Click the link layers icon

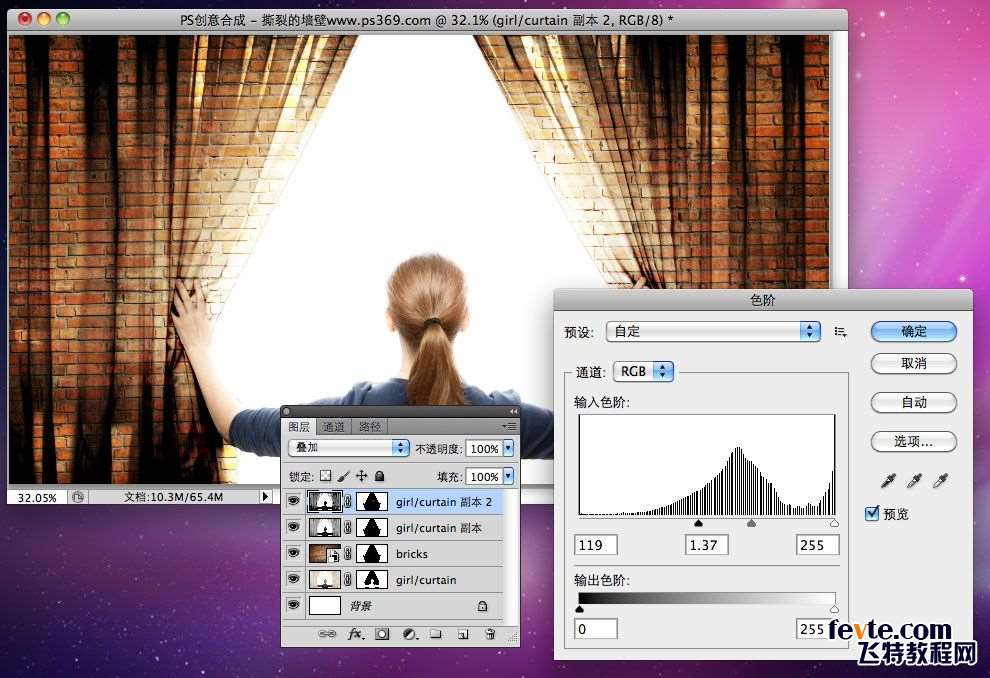[x=327, y=634]
